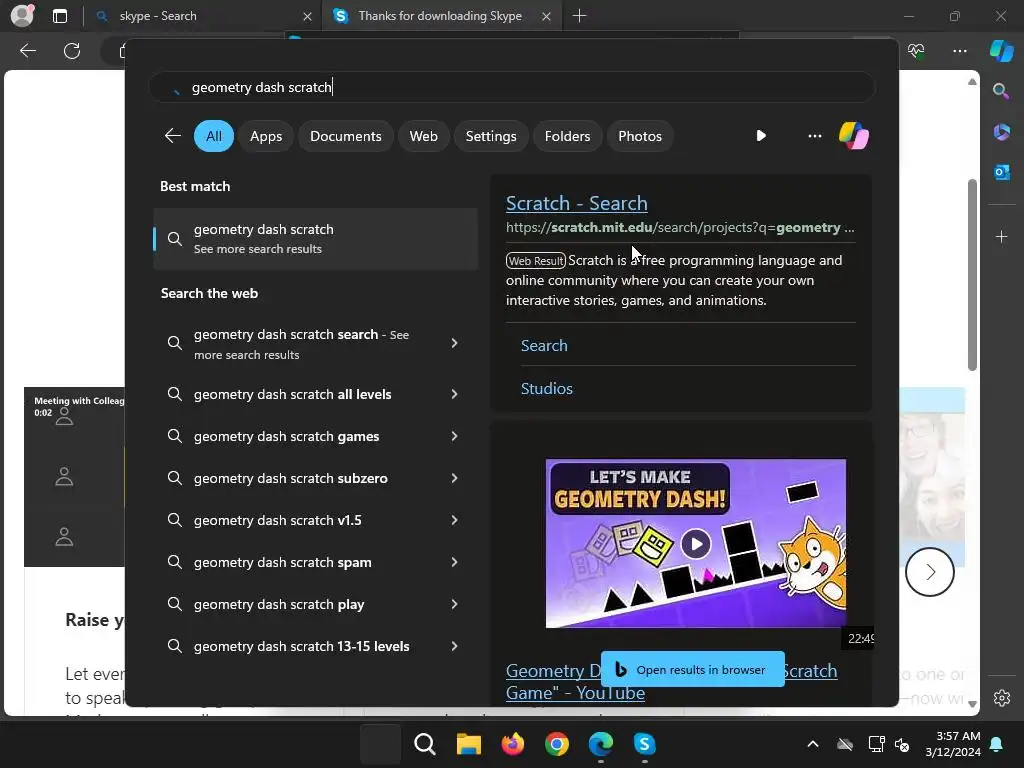
Task: Expand chevron for 'v1.5' suggestion
Action: pyautogui.click(x=455, y=520)
